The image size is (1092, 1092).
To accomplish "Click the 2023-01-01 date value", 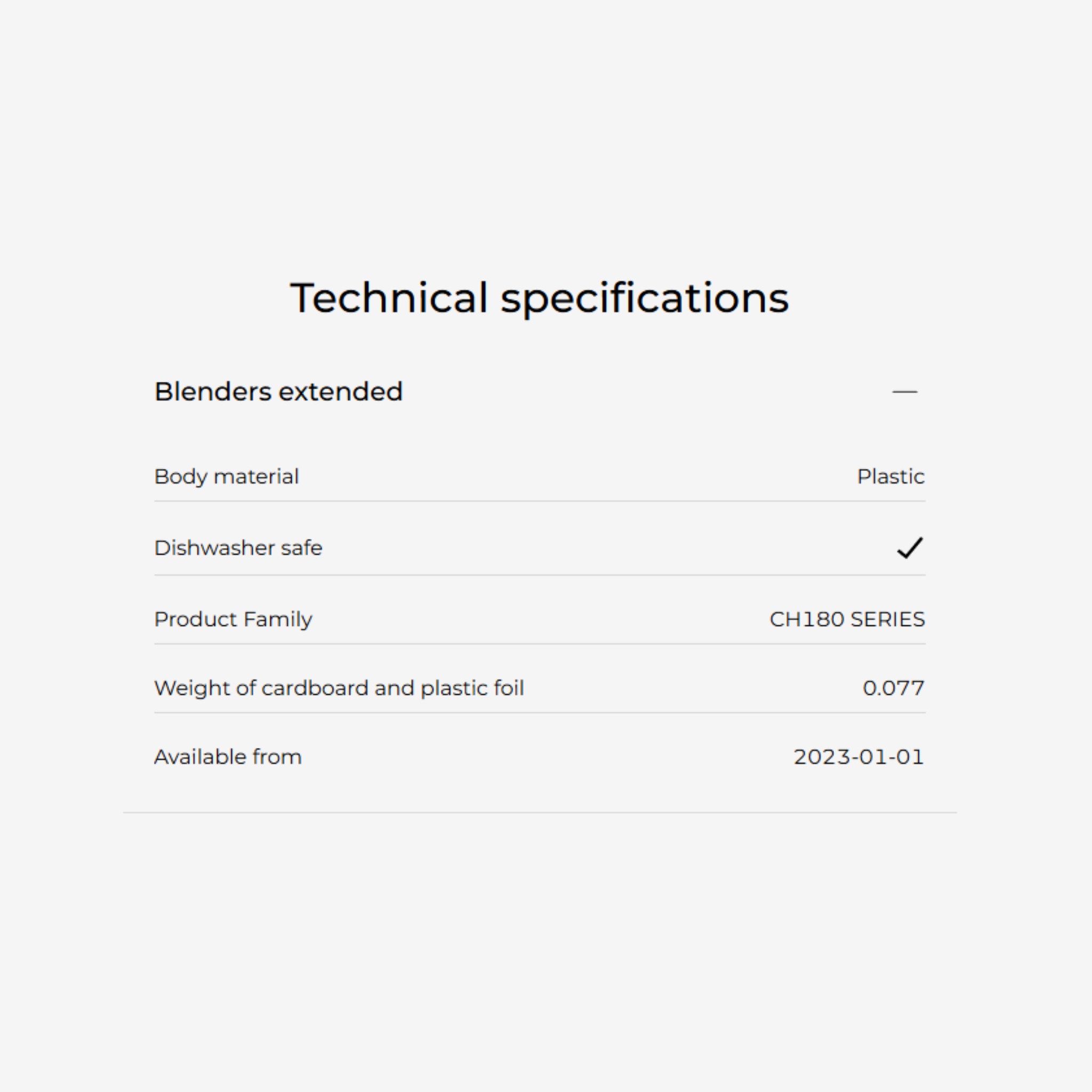I will [858, 757].
